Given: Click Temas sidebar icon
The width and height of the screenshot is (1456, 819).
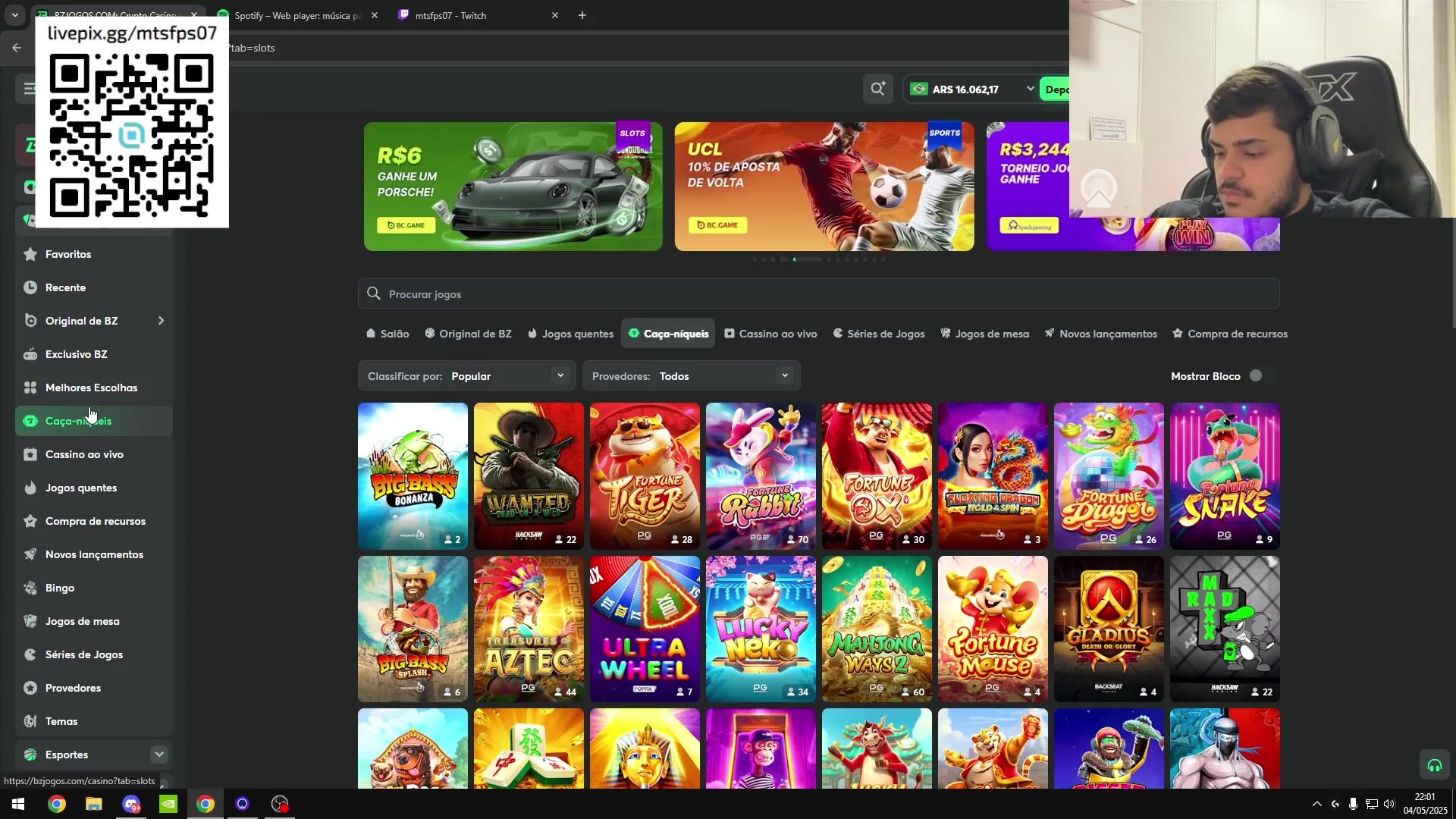Looking at the screenshot, I should click(x=30, y=721).
